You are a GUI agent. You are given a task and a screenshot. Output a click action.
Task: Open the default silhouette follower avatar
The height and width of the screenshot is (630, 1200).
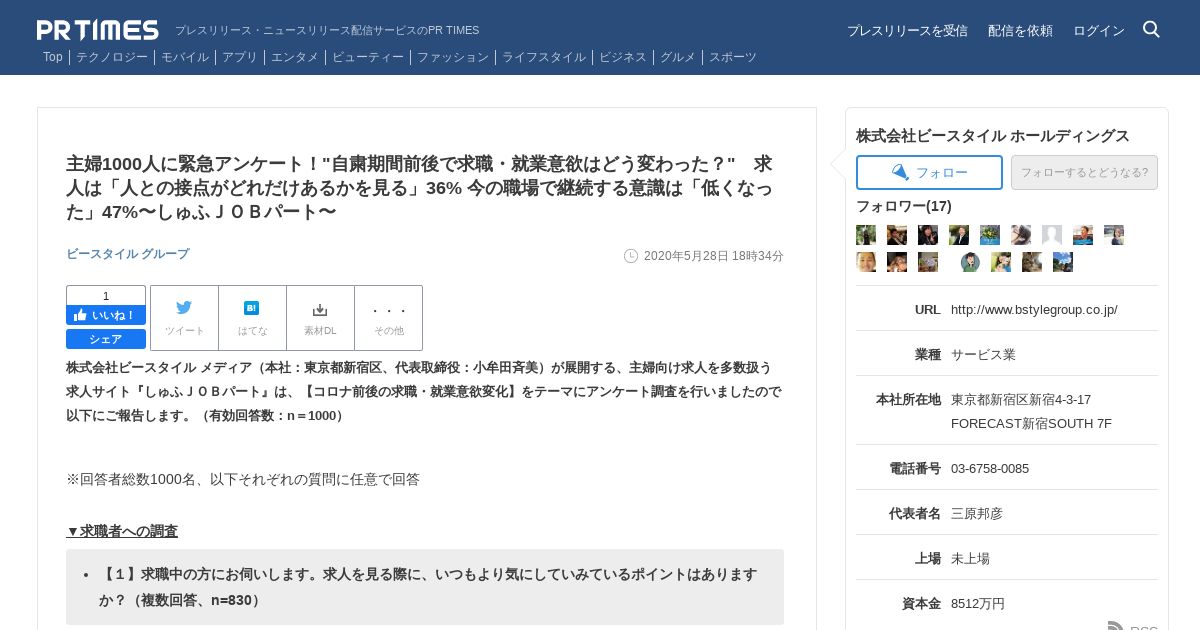click(x=1052, y=235)
